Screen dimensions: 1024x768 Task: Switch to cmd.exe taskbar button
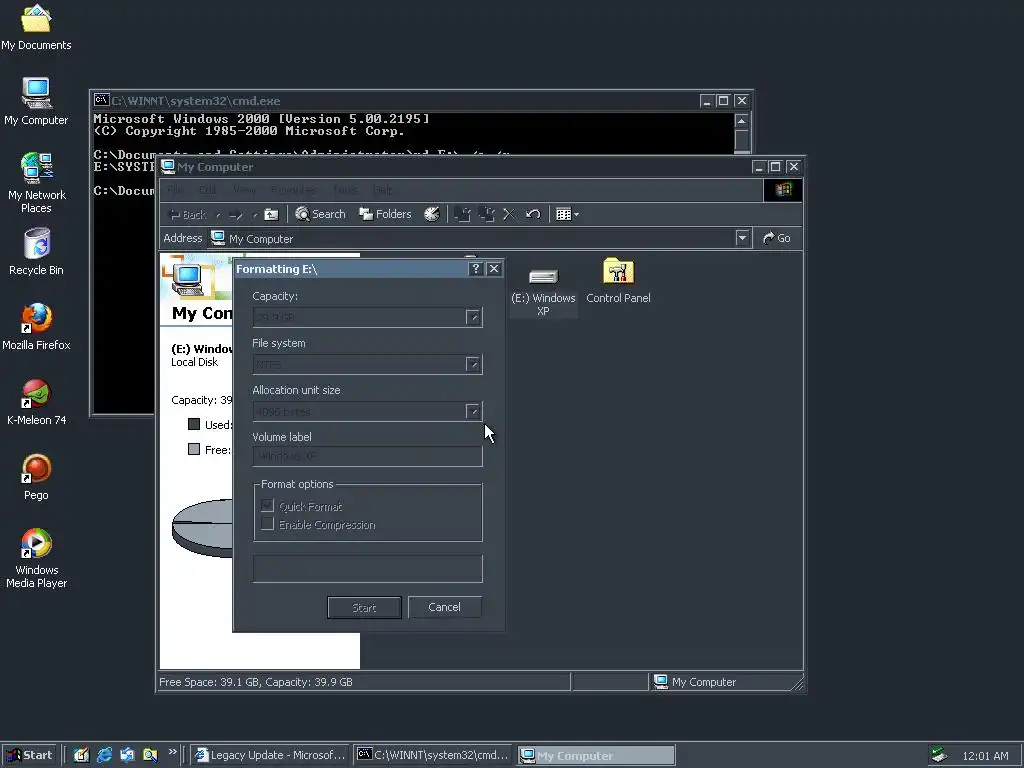[x=434, y=756]
